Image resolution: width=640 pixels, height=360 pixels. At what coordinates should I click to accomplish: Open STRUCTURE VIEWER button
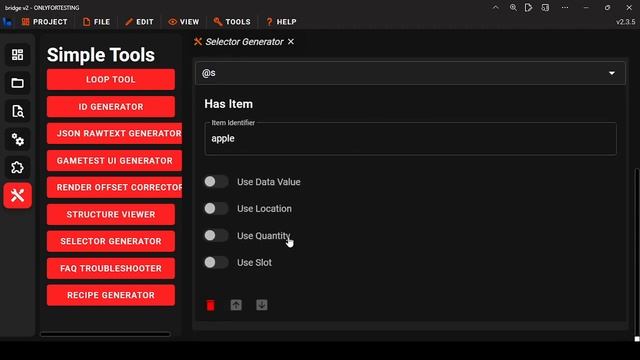[111, 214]
